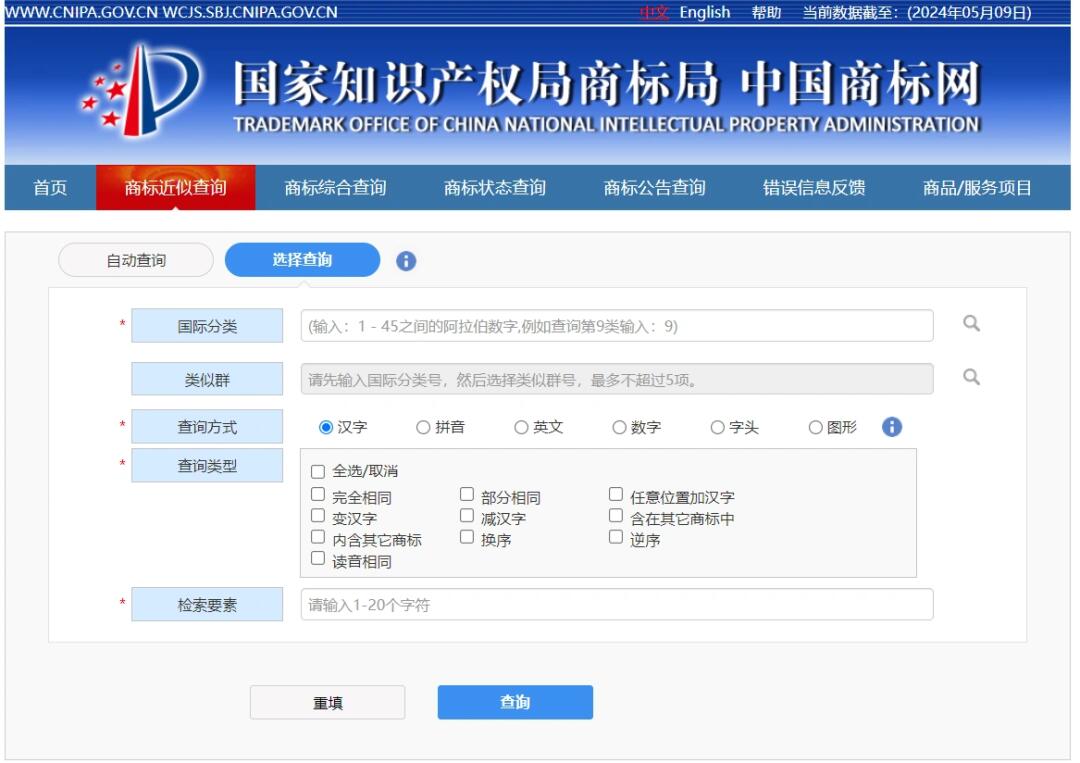Screen dimensions: 1080x763
Task: Focus the 检索要素 input field
Action: tap(617, 605)
